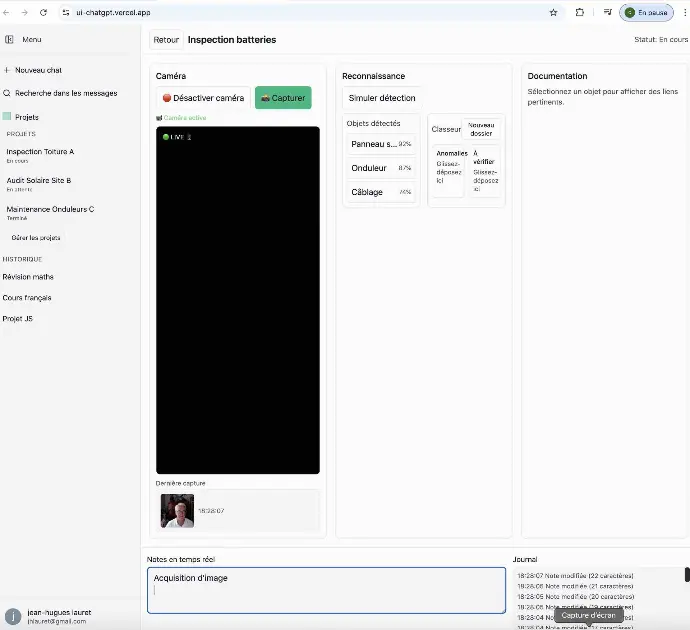Click the plus icon for Nouveau chat

coord(7,71)
